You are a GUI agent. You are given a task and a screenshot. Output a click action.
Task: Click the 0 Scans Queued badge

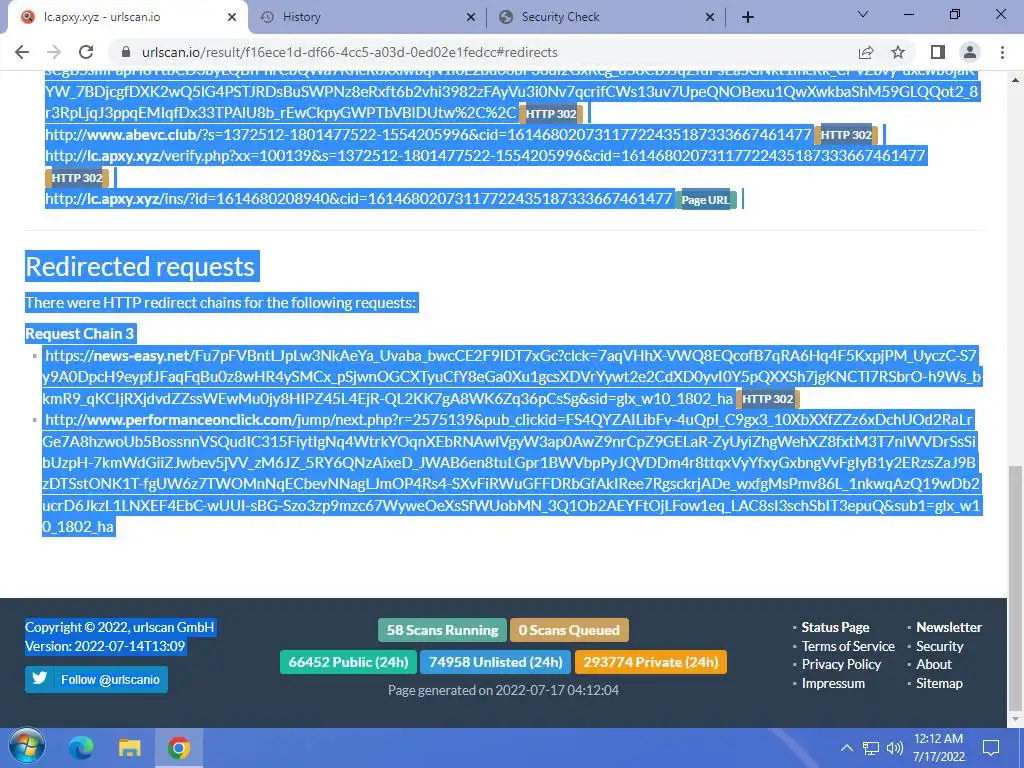[x=569, y=630]
